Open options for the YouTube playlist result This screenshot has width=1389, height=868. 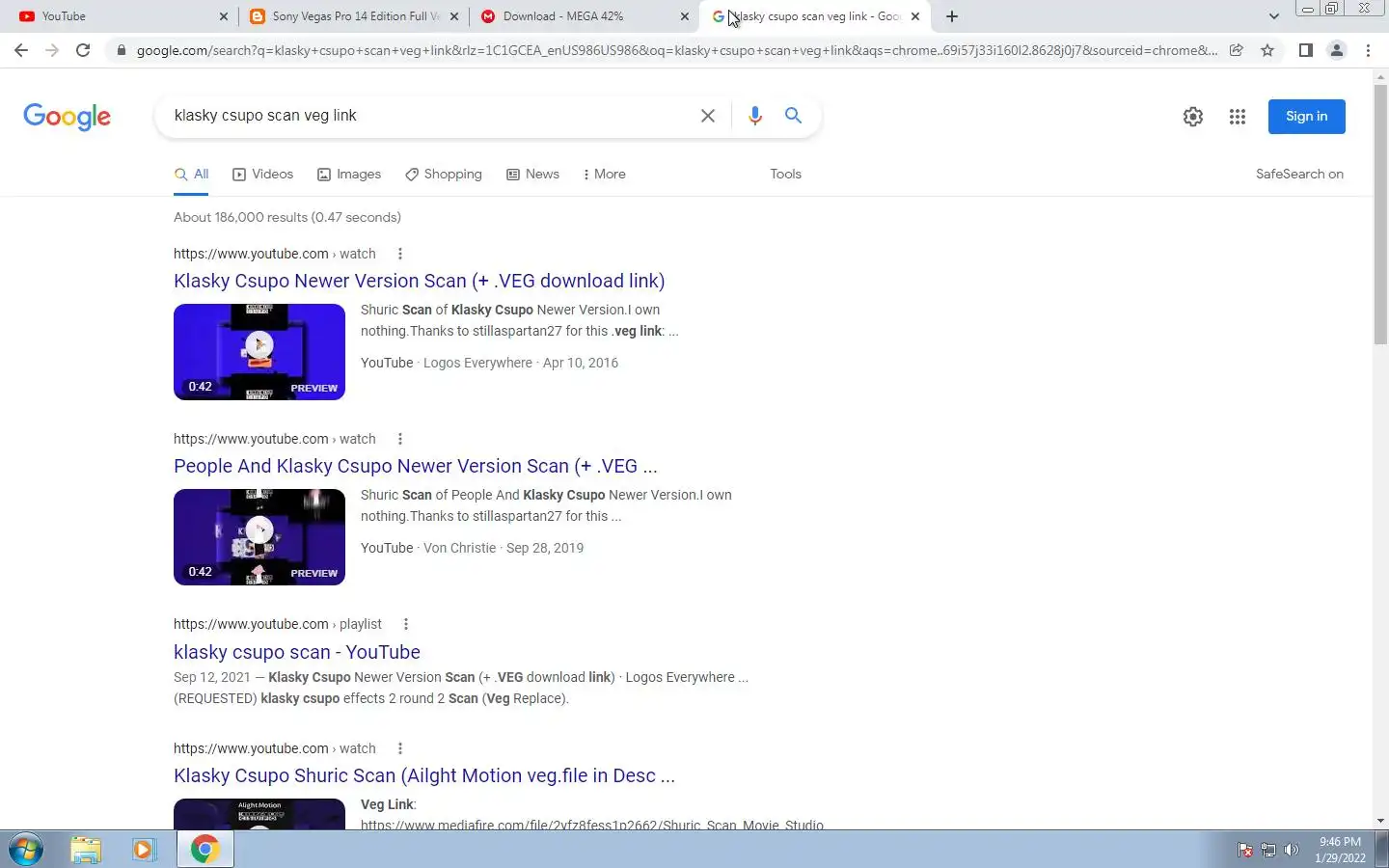point(406,624)
